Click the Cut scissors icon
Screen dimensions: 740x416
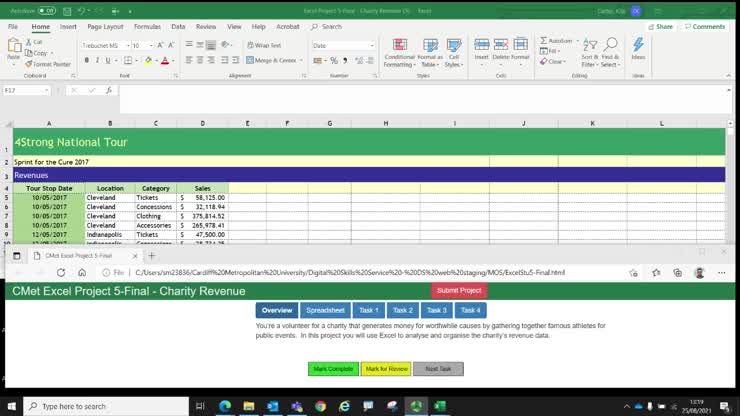tap(29, 42)
